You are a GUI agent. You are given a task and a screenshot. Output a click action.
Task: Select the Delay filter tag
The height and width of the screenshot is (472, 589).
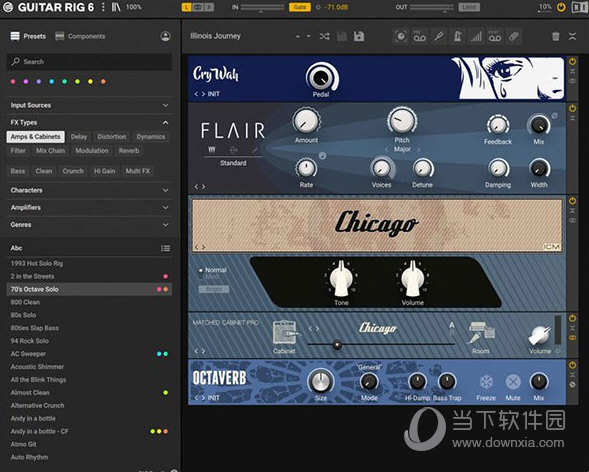pos(79,137)
